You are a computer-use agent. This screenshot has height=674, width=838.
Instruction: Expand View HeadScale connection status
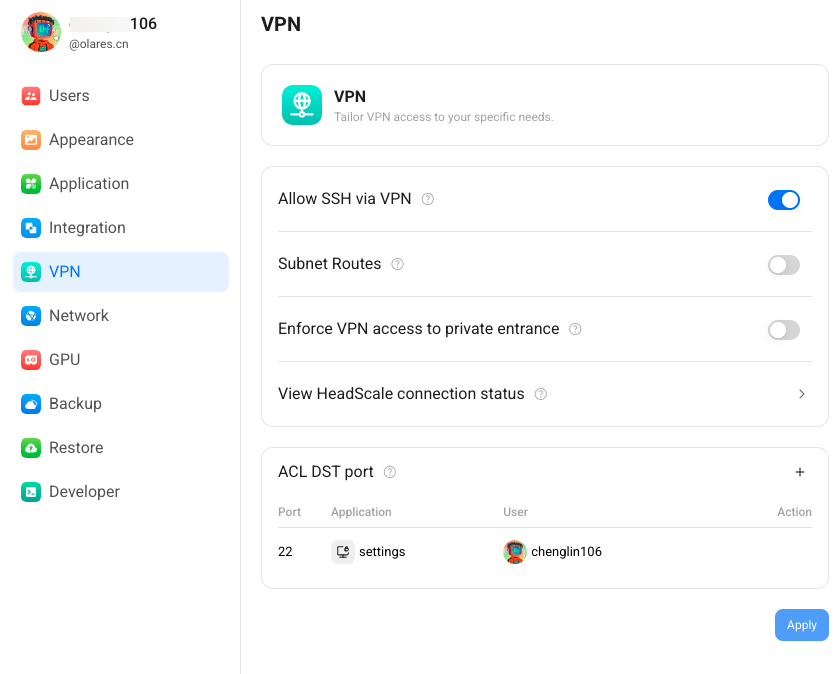click(801, 394)
